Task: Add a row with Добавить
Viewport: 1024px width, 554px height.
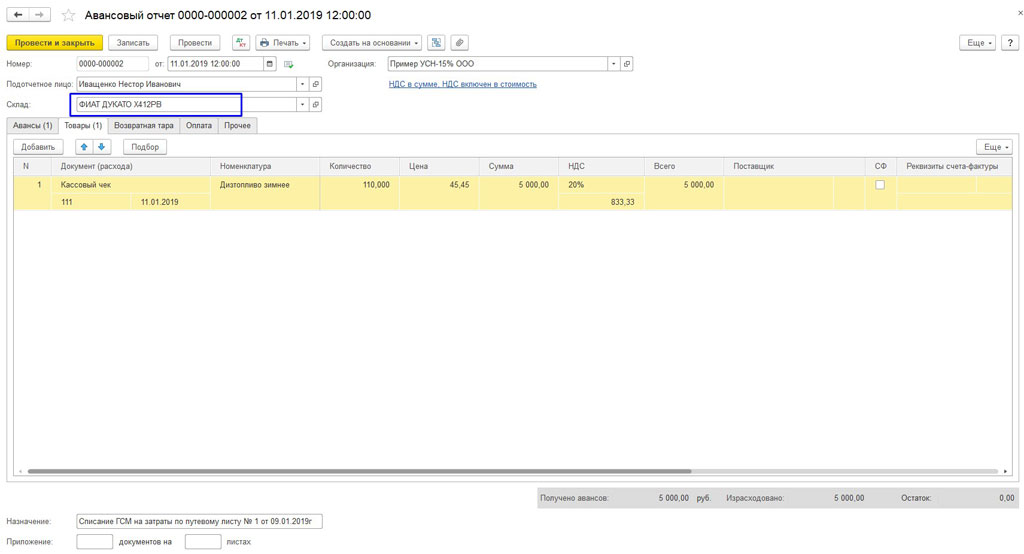Action: [38, 147]
